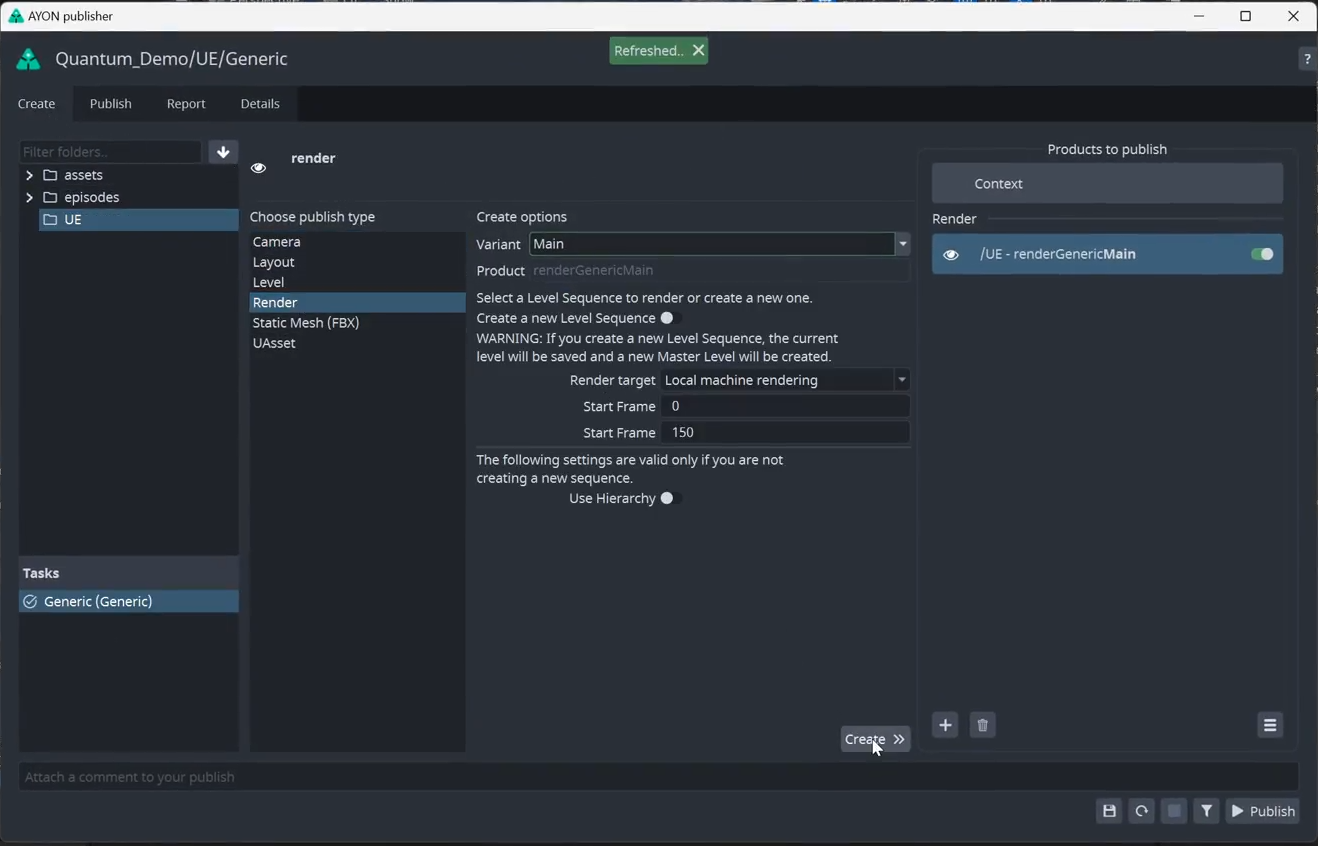The width and height of the screenshot is (1318, 846).
Task: Click the folder filter down-arrow button
Action: coord(223,152)
